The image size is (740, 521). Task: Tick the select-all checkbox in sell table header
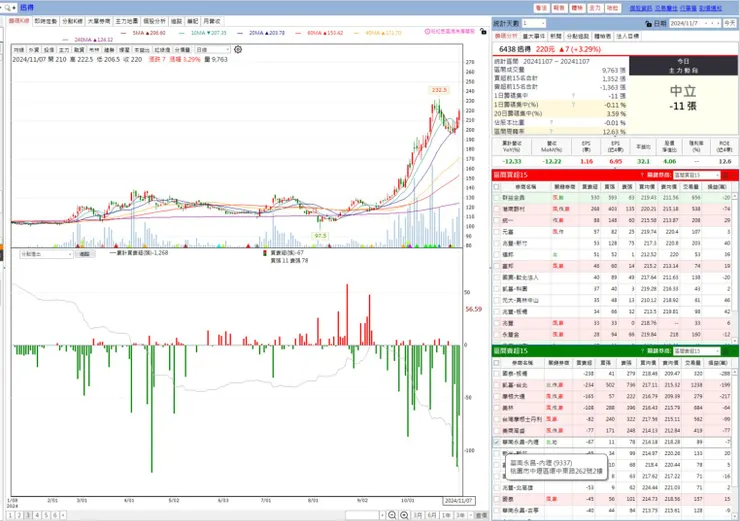pos(496,363)
